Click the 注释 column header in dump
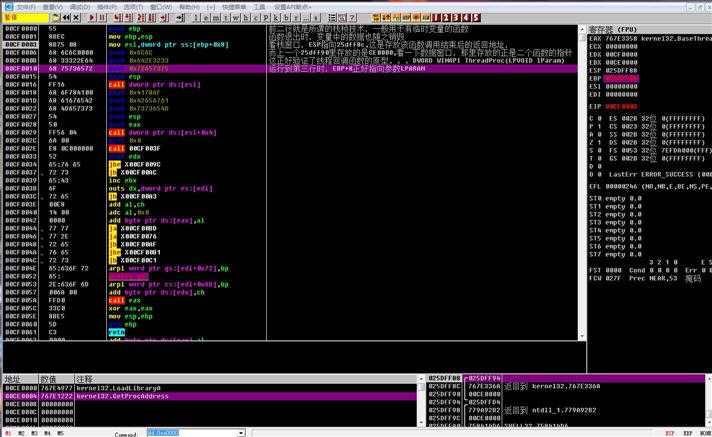The image size is (712, 437). [245, 379]
